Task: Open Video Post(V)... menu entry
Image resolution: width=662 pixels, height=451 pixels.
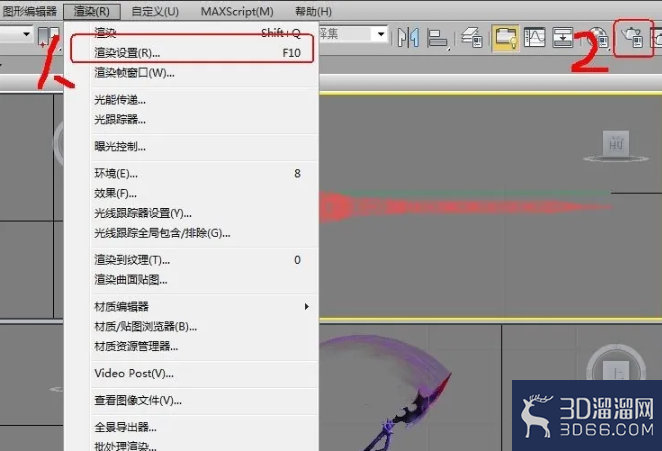Action: coord(197,373)
